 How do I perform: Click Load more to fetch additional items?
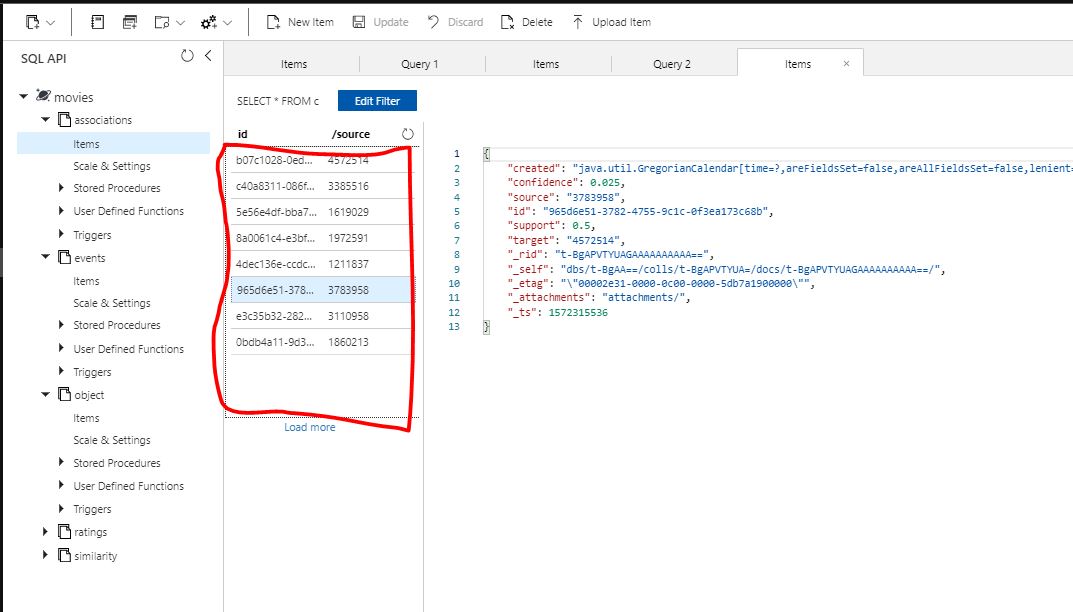point(309,427)
